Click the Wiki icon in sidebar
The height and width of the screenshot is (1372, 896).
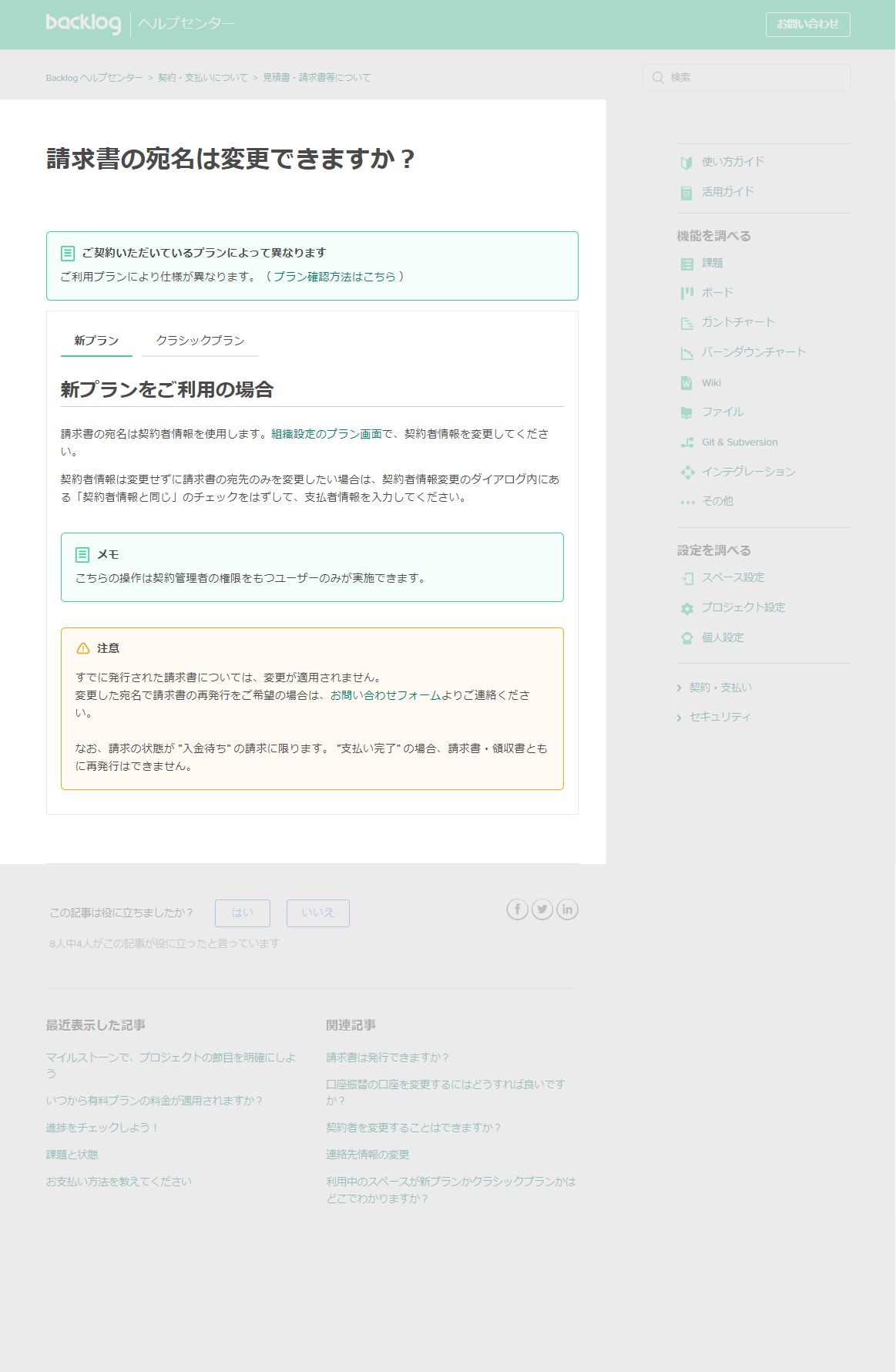point(686,383)
